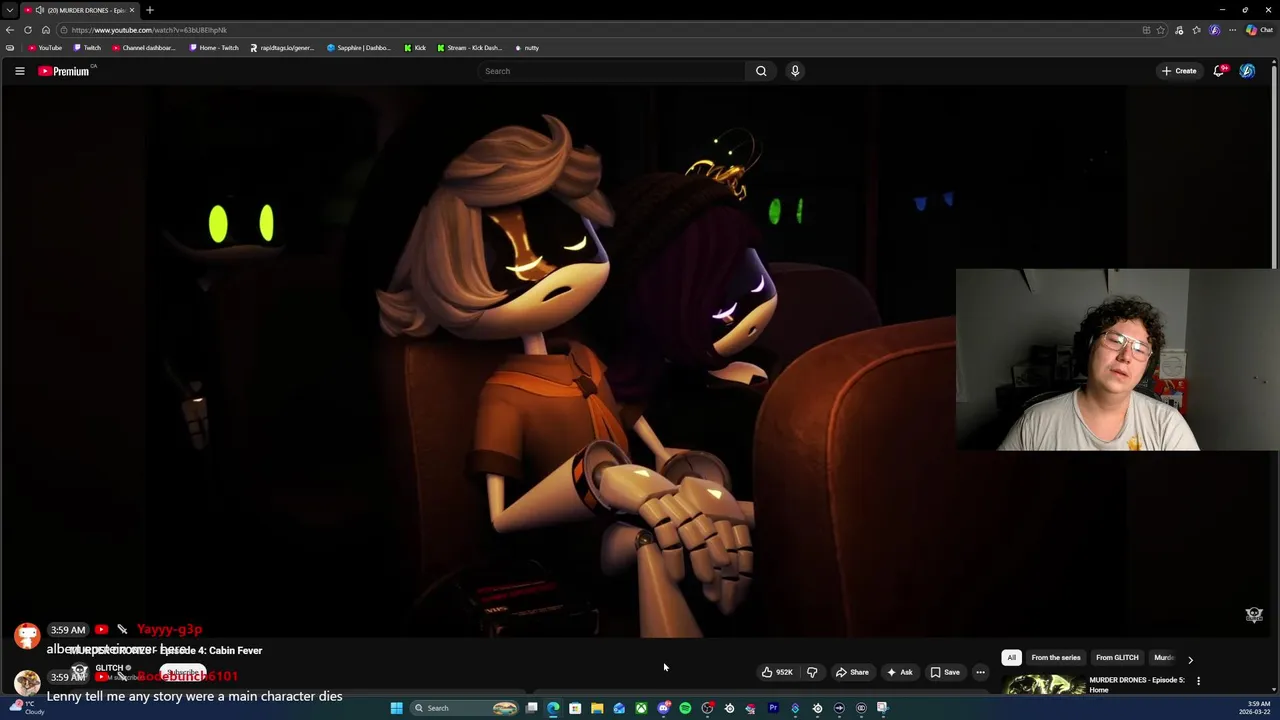The image size is (1280, 720).
Task: Open the nutty bookmark
Action: click(x=527, y=48)
